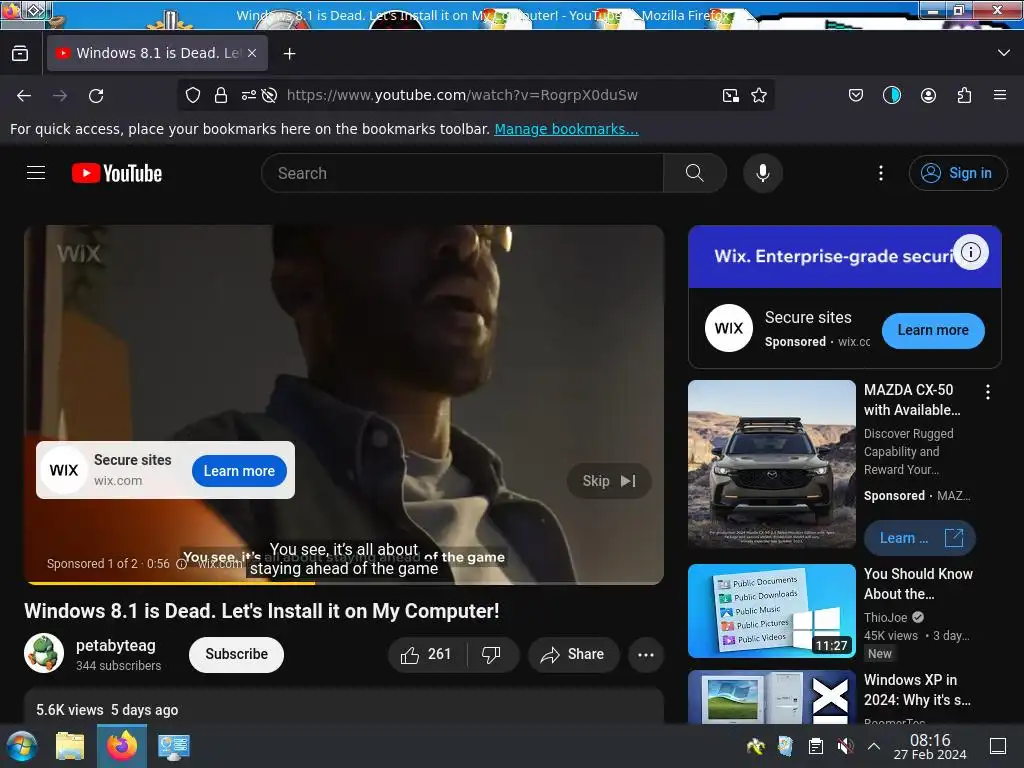
Task: Click the Learn button on the Mazda ad
Action: tap(920, 538)
